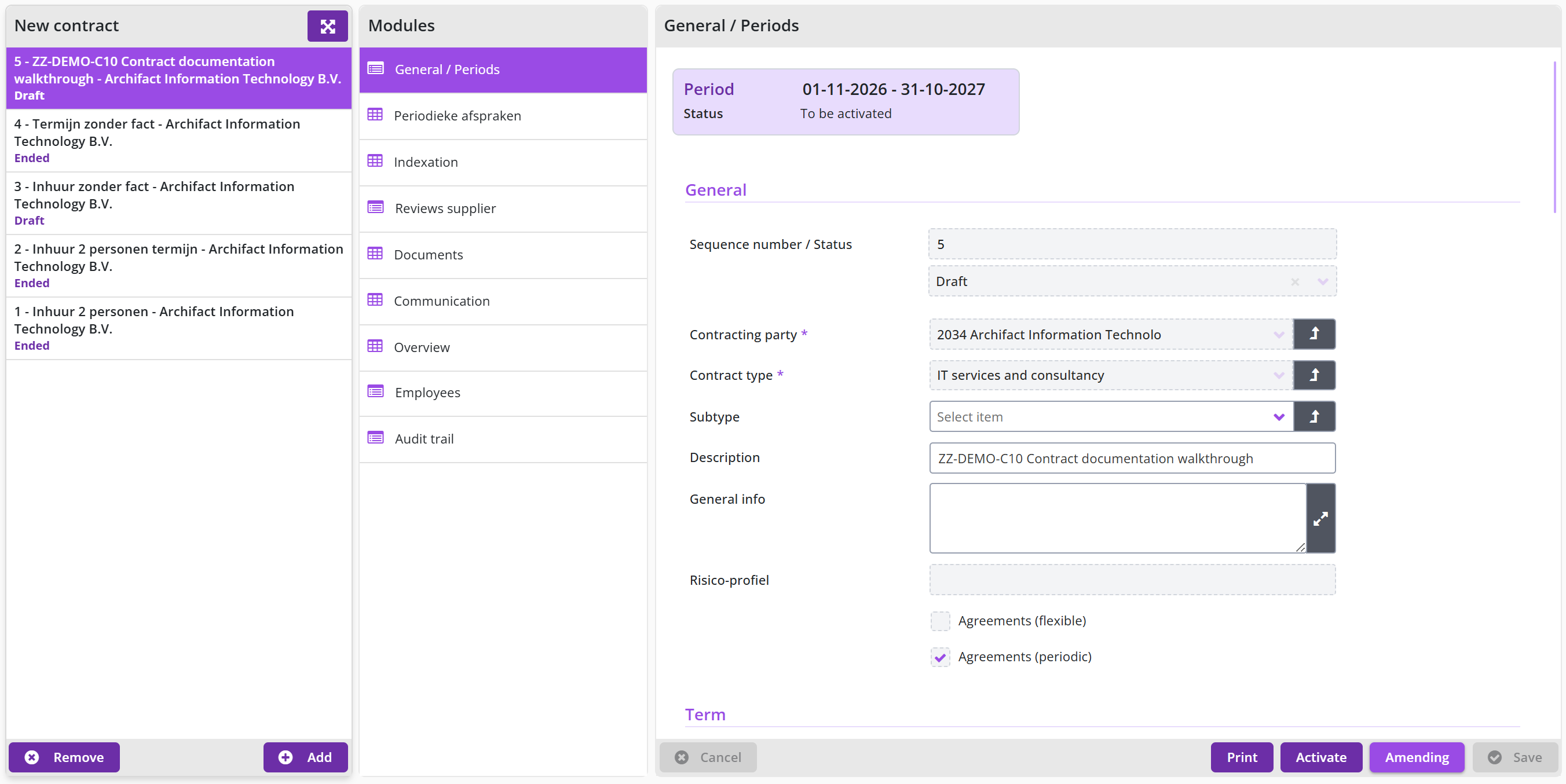The image size is (1566, 784).
Task: Select contract 4 - Termijn zonder fact
Action: [x=179, y=140]
